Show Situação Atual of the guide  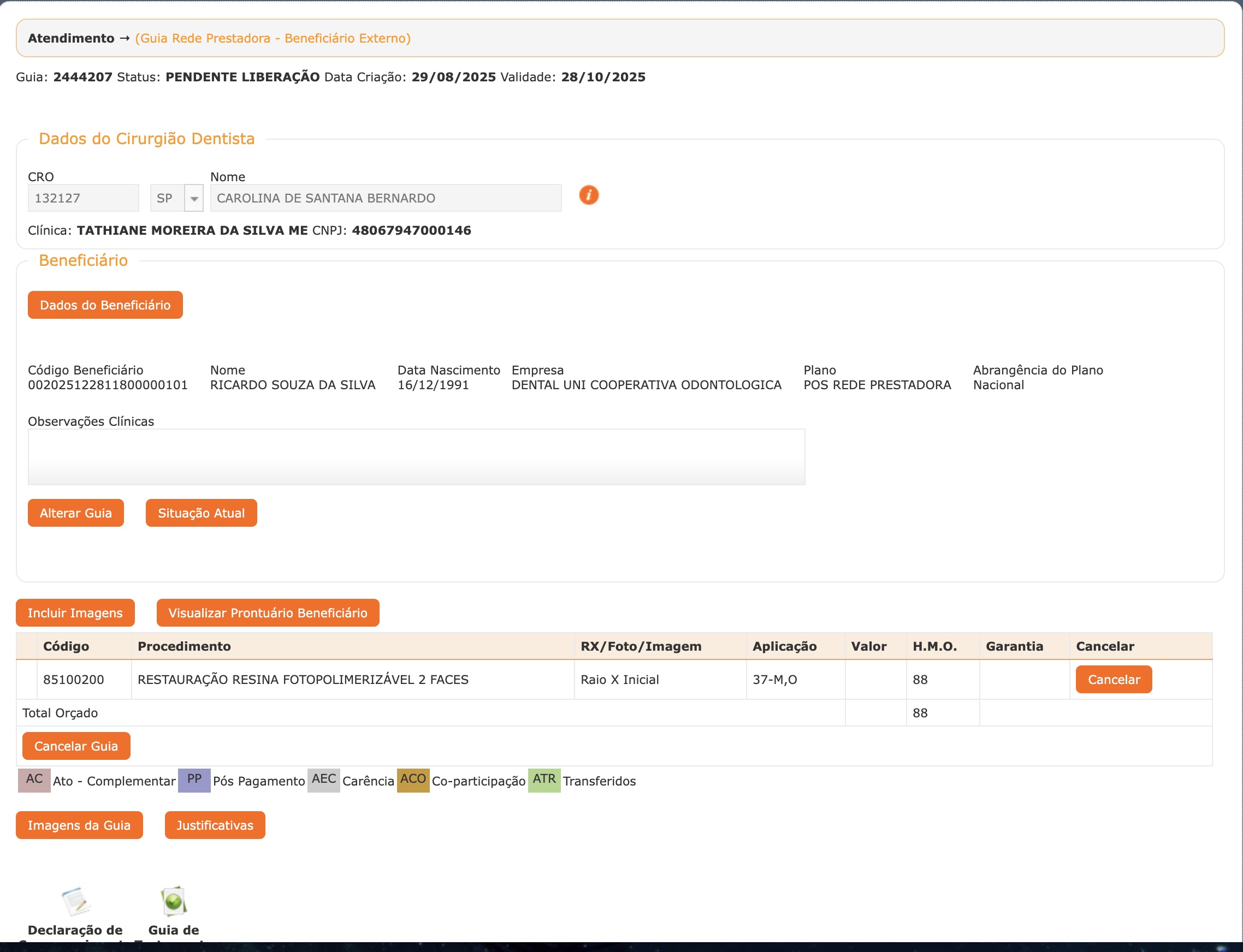[x=201, y=513]
